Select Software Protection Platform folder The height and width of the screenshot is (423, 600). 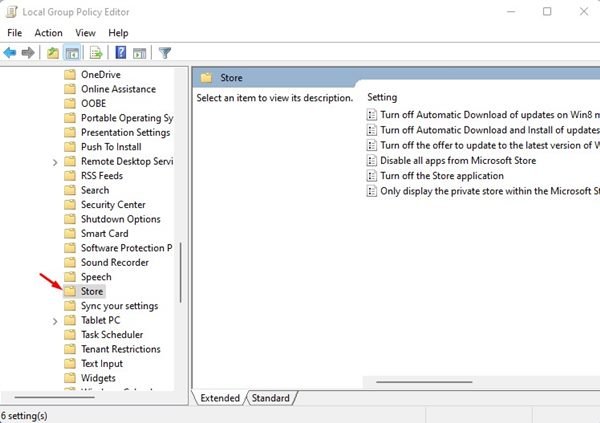tap(126, 248)
